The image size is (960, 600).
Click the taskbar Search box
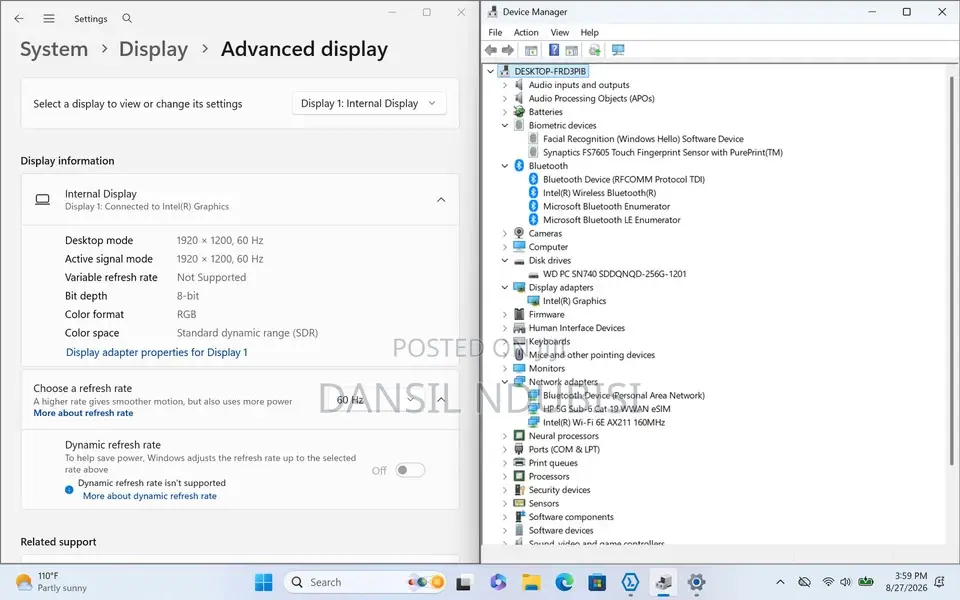(x=365, y=582)
